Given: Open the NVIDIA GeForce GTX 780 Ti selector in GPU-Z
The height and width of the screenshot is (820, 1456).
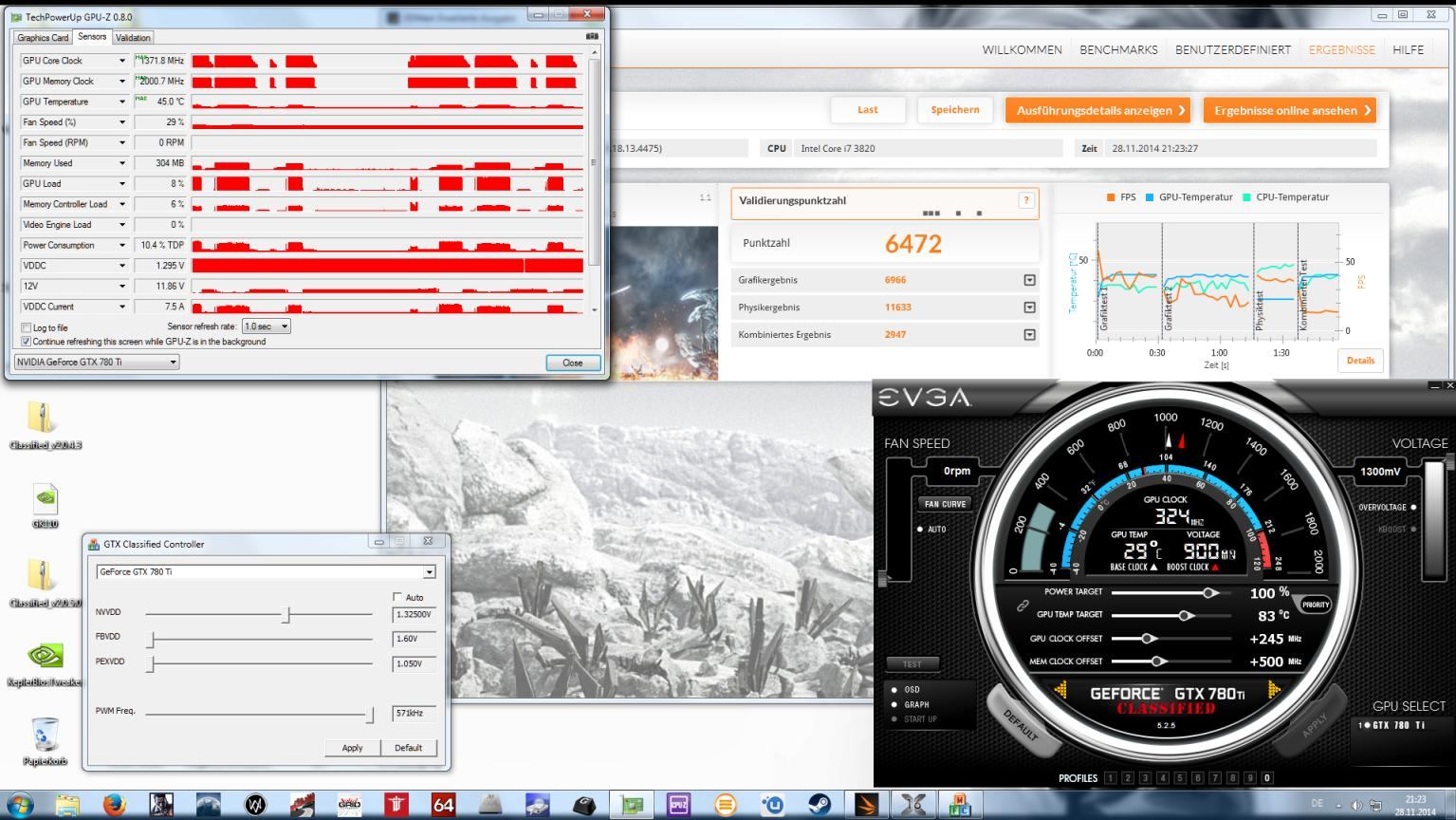Looking at the screenshot, I should (97, 362).
